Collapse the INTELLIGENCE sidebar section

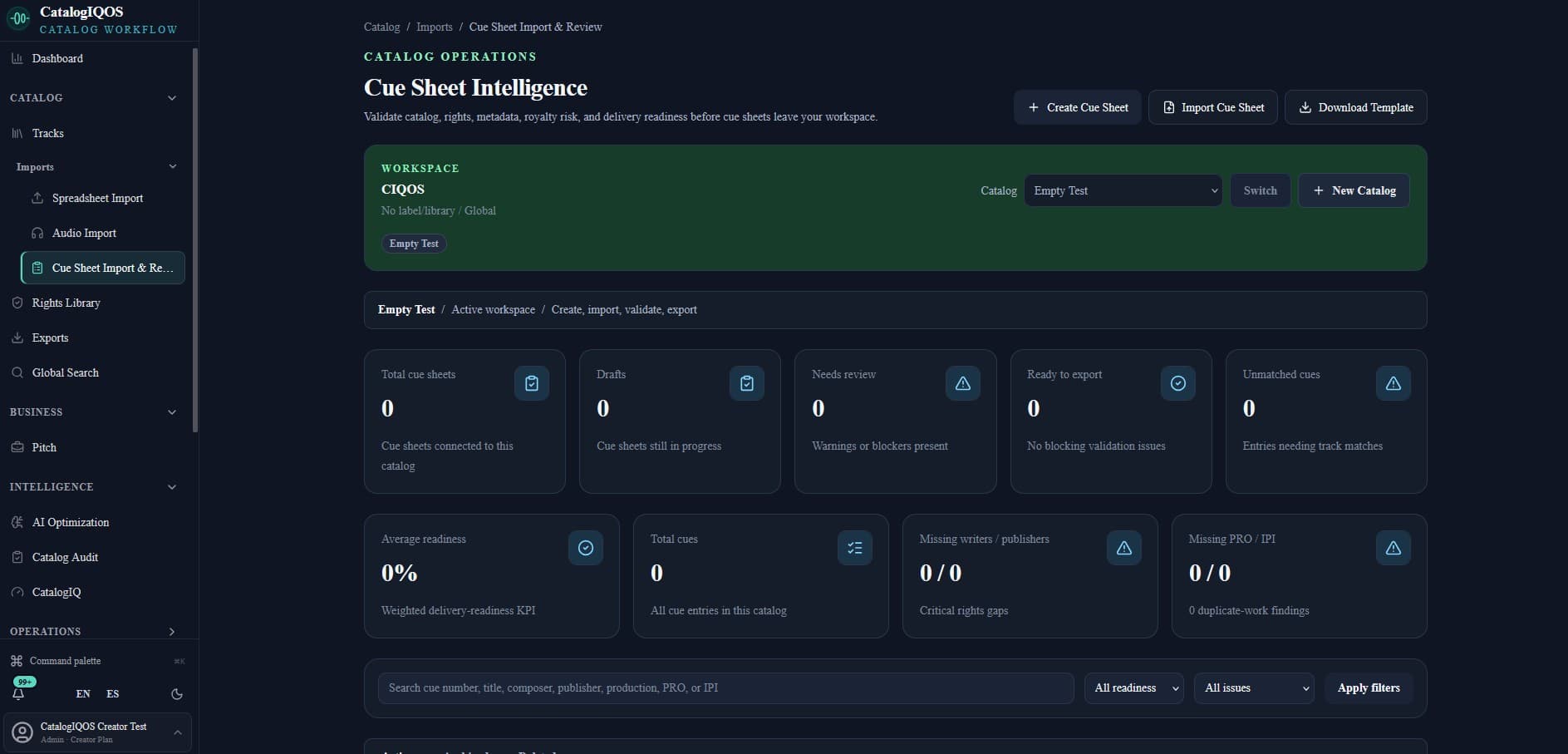[172, 487]
